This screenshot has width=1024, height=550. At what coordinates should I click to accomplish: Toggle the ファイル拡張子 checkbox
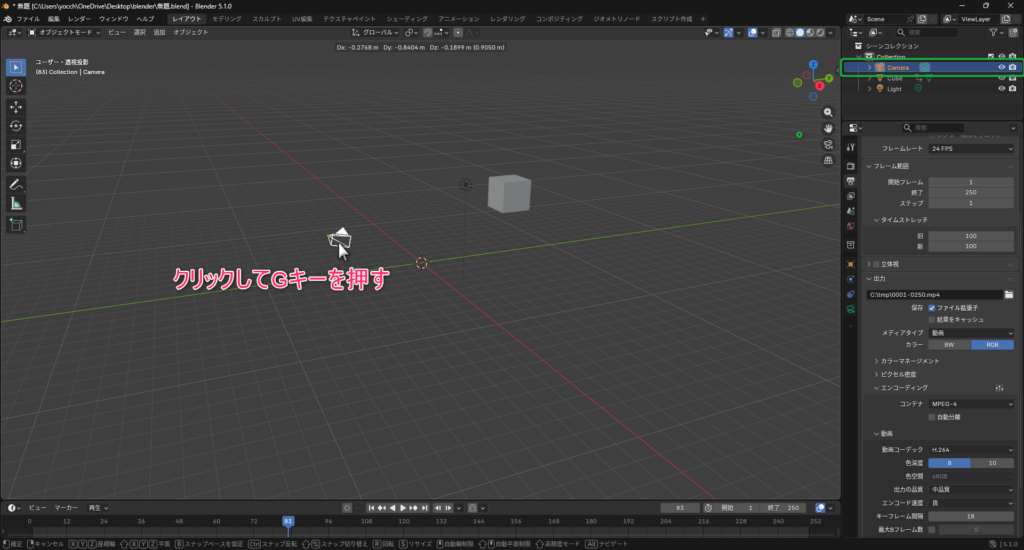pyautogui.click(x=932, y=308)
